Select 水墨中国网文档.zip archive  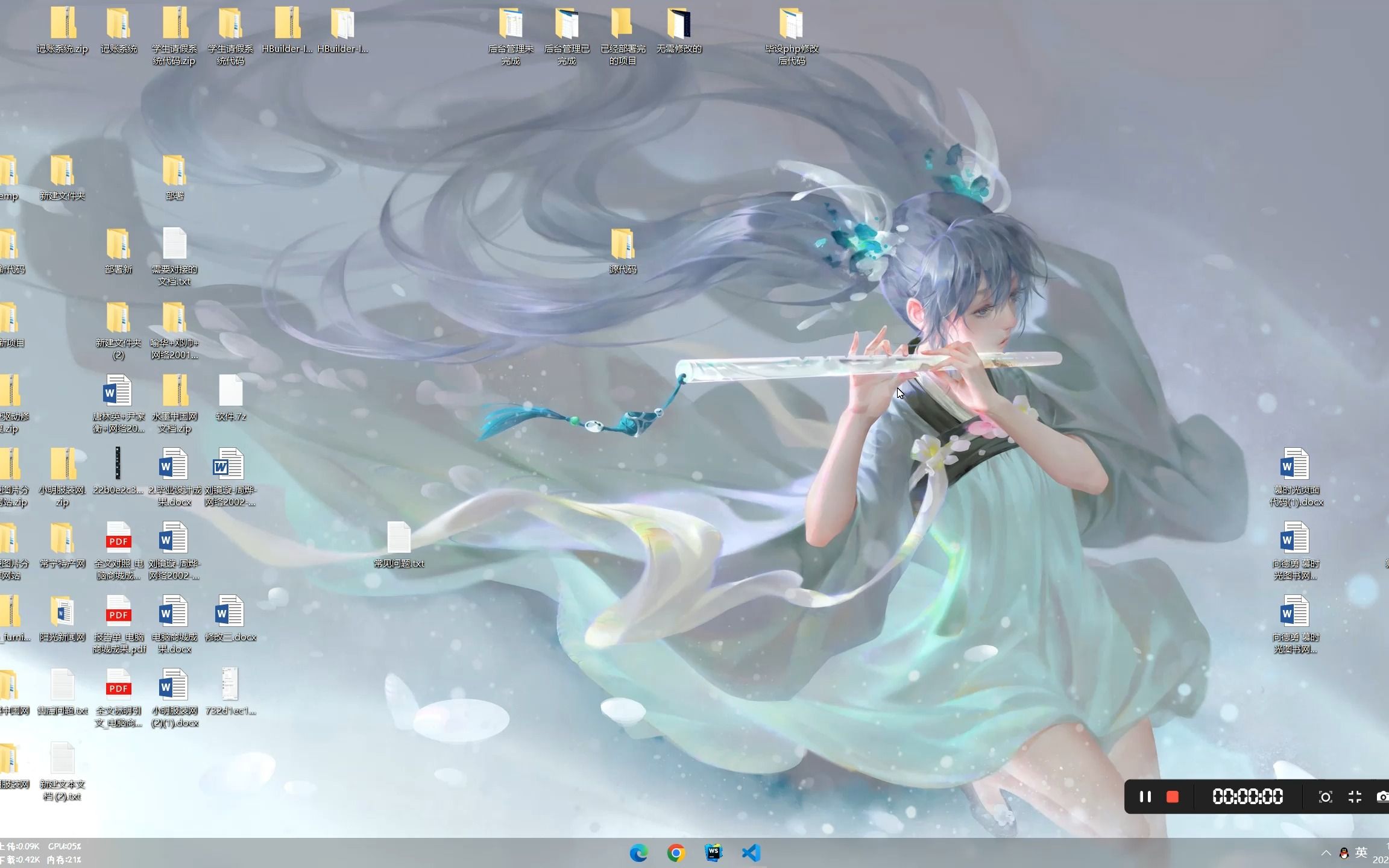coord(174,404)
